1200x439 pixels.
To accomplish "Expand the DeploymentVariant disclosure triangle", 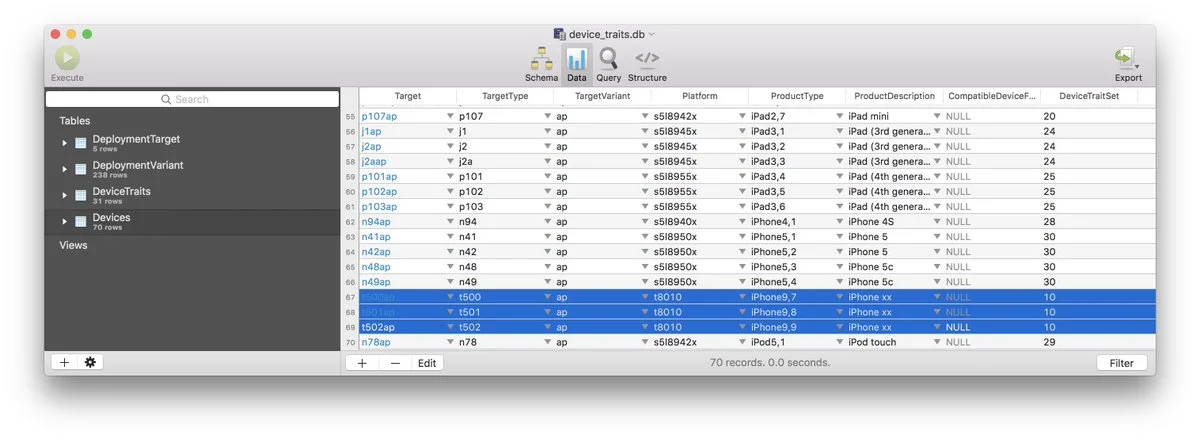I will click(x=65, y=169).
